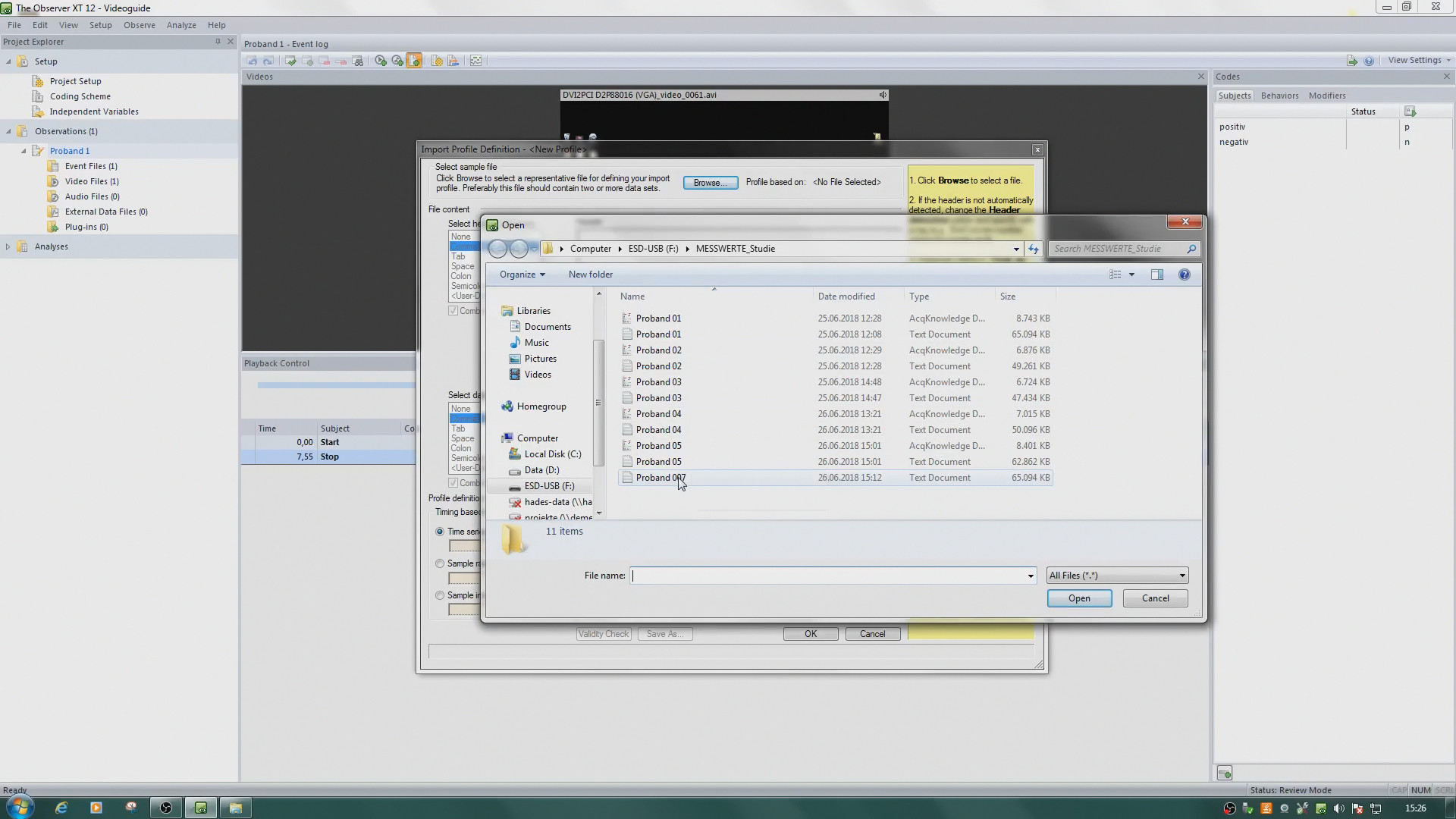Select the Sample interval radio button
This screenshot has height=819, width=1456.
tap(440, 595)
